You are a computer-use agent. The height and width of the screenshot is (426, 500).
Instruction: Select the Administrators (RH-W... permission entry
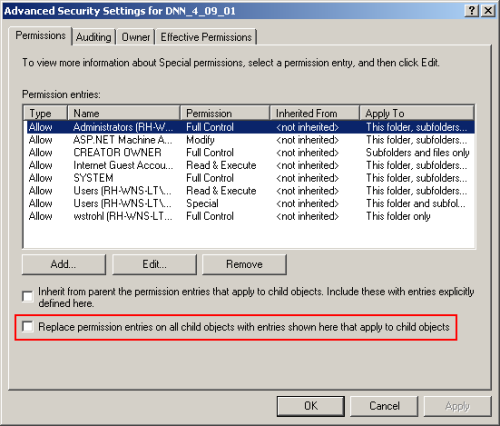tap(250, 127)
